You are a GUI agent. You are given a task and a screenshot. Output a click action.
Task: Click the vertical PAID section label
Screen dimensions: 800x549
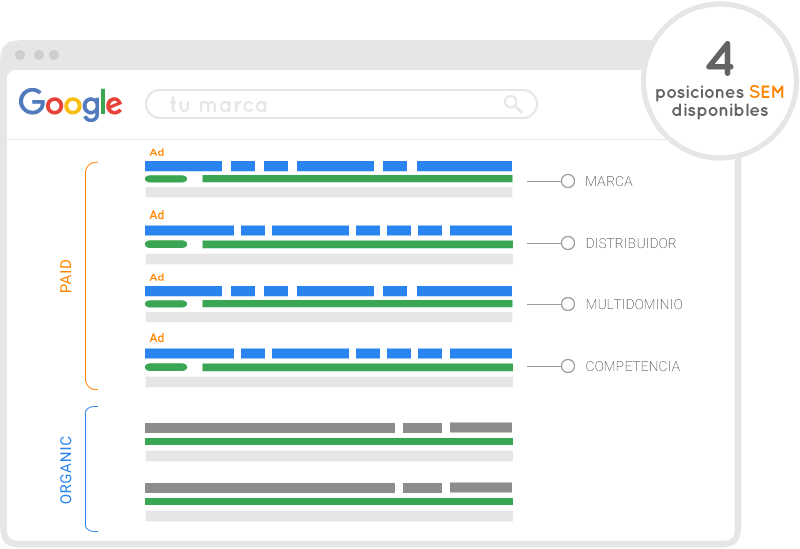pyautogui.click(x=66, y=276)
